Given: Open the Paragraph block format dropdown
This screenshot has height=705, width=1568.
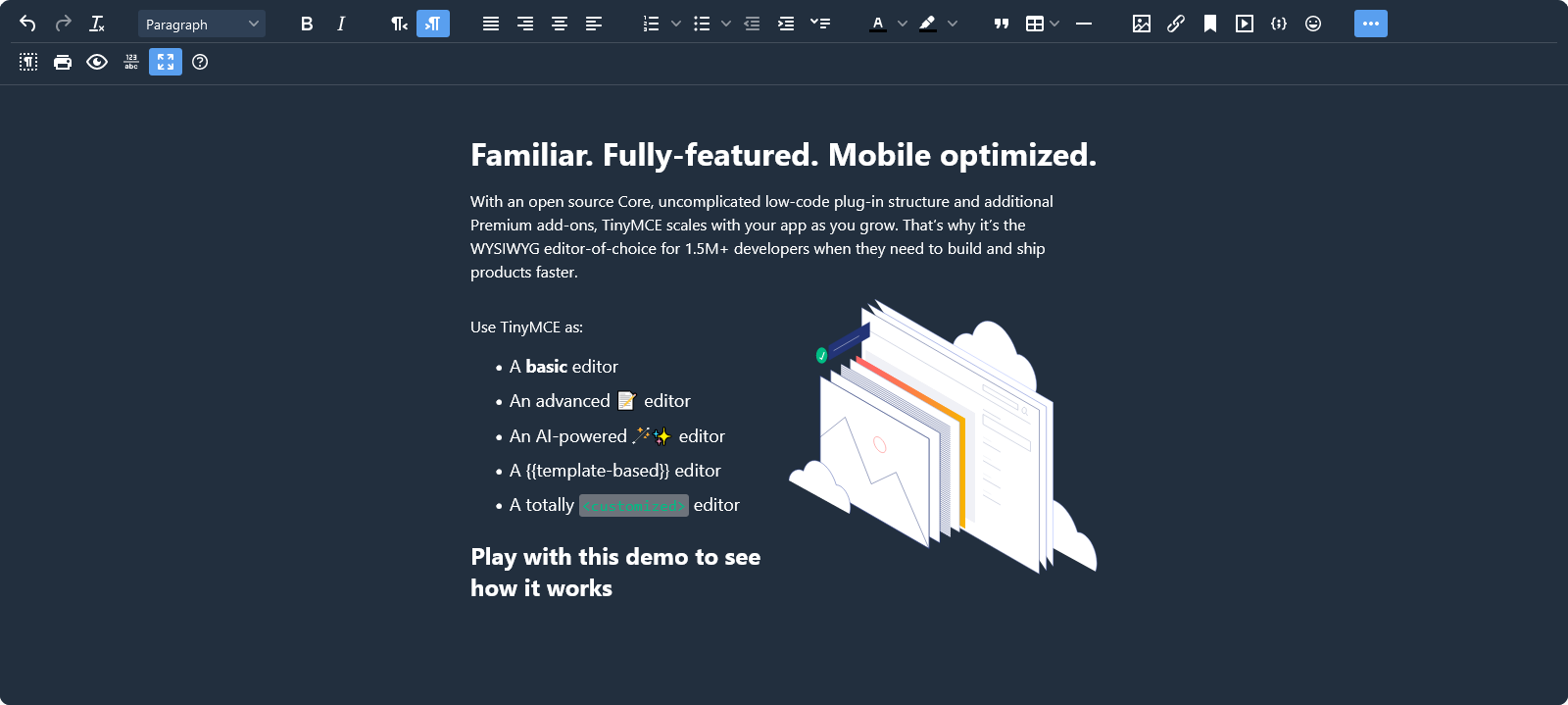Looking at the screenshot, I should click(202, 24).
